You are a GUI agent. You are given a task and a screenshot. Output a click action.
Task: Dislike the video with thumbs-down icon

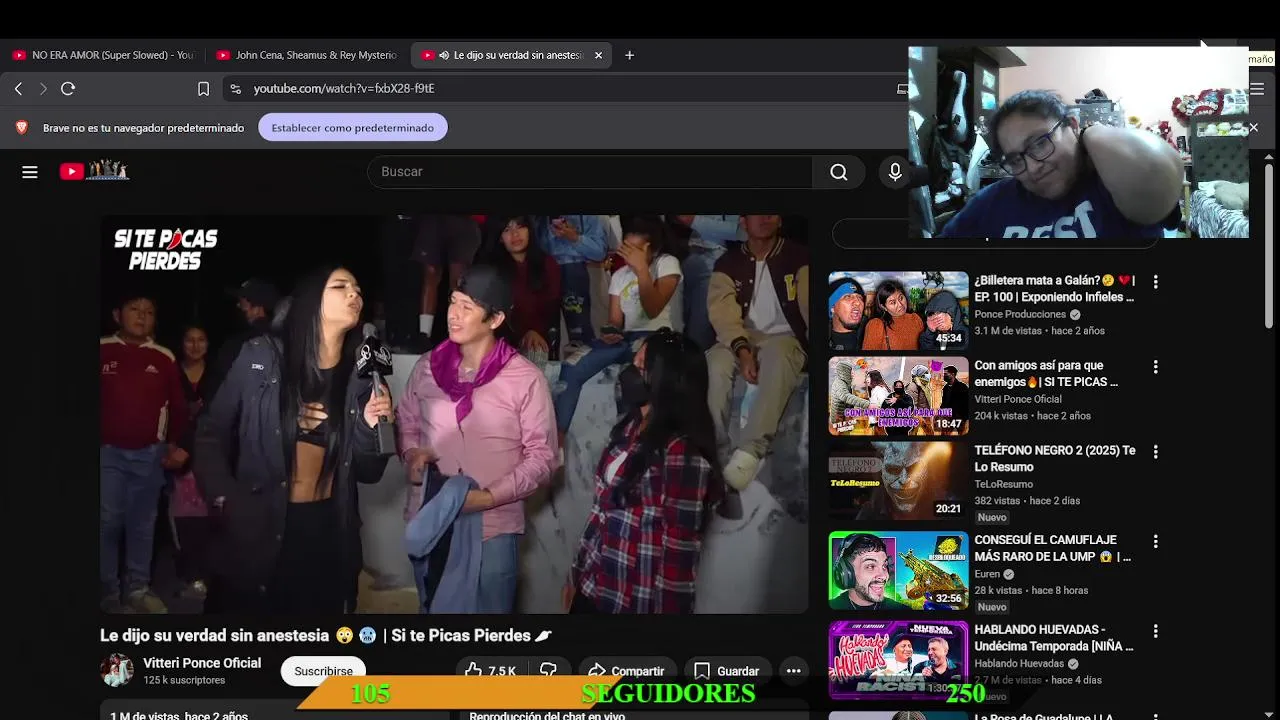pos(548,671)
